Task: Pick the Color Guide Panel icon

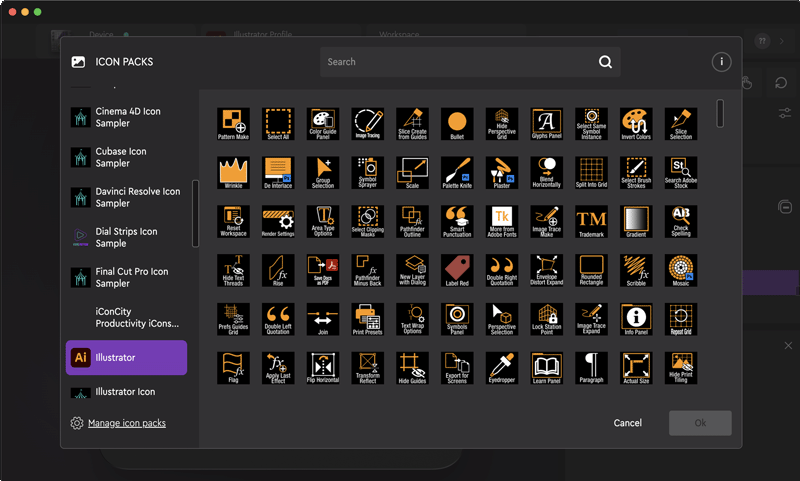Action: coord(323,124)
